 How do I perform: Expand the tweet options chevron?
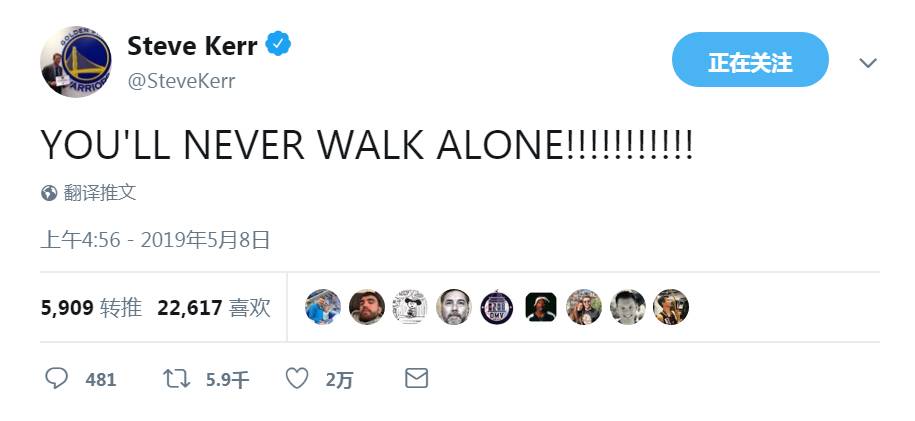coord(868,62)
